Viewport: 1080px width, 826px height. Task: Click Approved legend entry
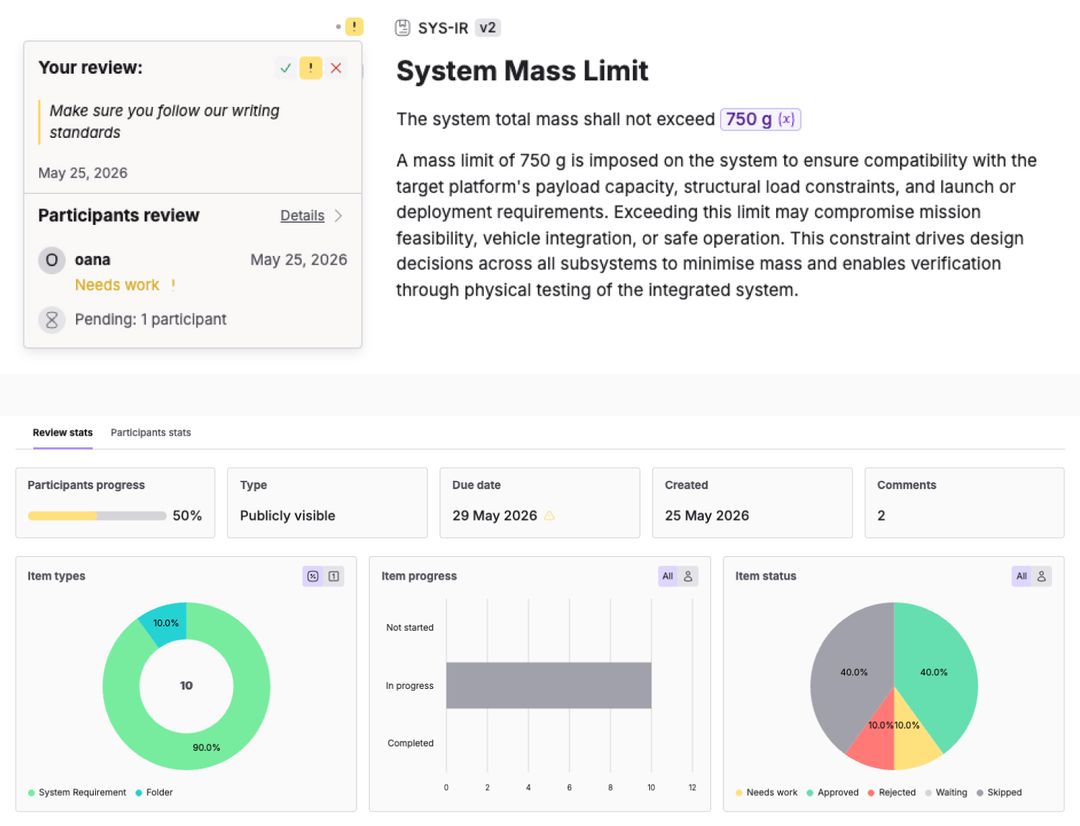[833, 792]
